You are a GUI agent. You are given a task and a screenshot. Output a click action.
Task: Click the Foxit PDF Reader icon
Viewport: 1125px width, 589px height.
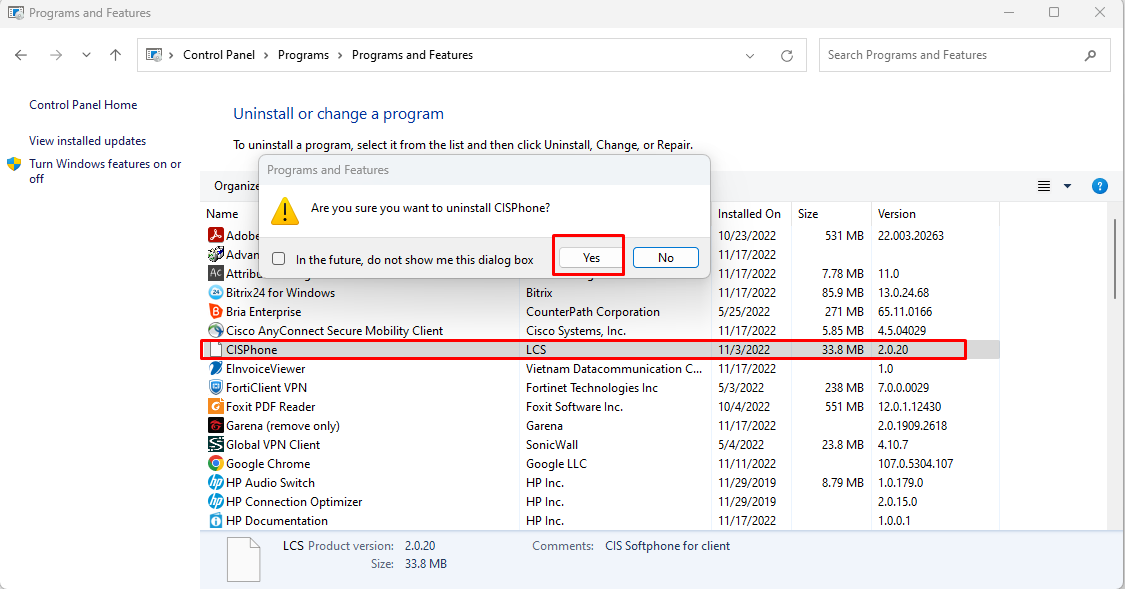click(215, 406)
